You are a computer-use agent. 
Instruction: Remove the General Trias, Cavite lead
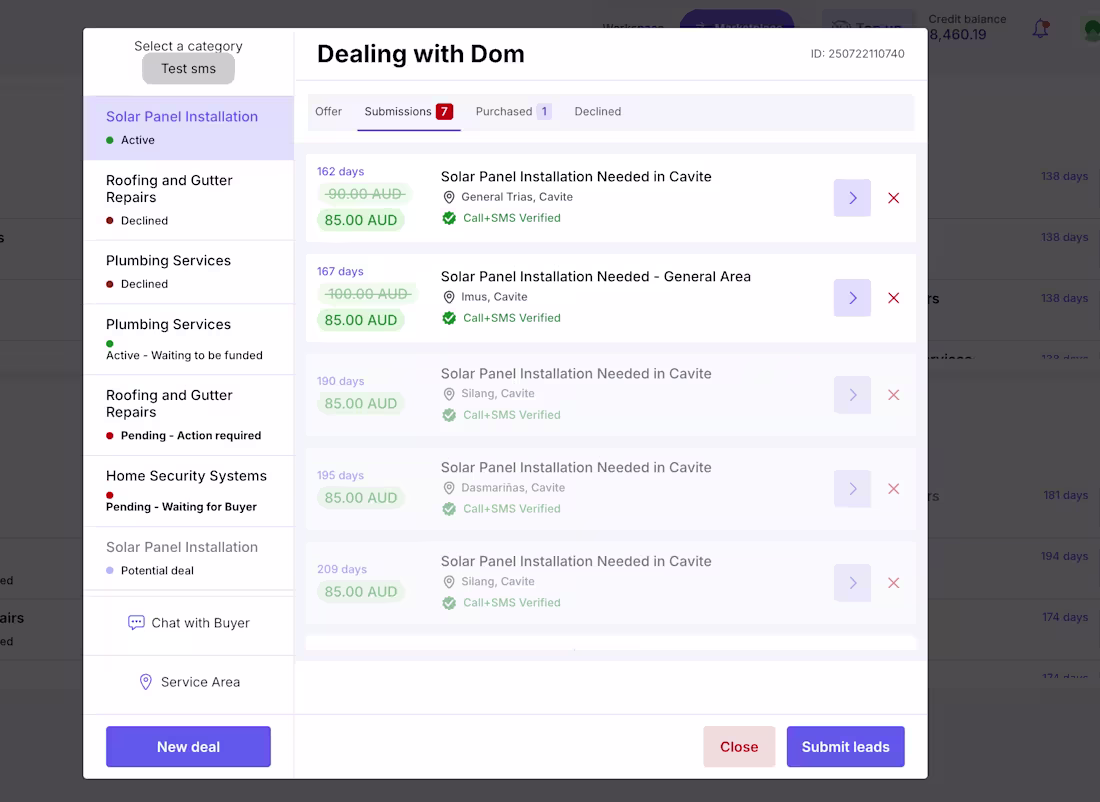(x=894, y=198)
